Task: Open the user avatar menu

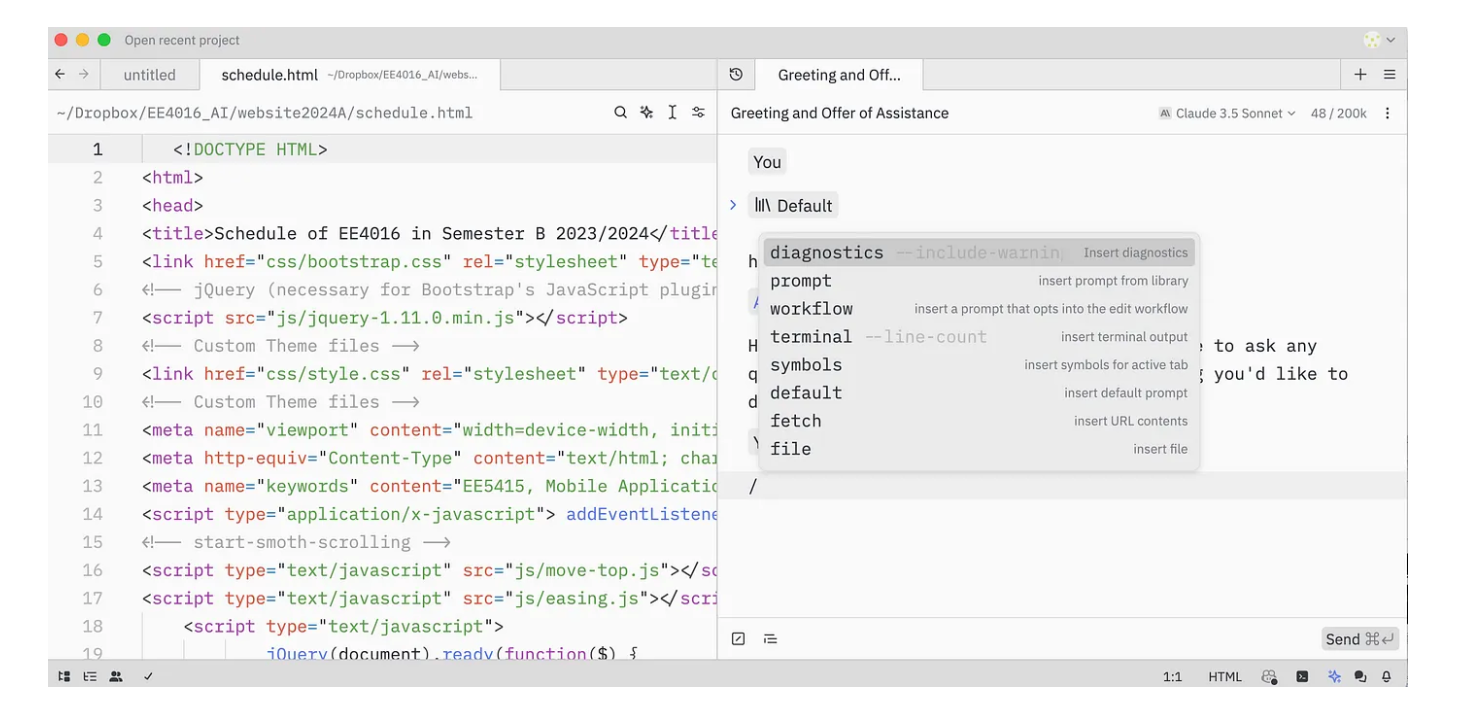Action: coord(1379,40)
